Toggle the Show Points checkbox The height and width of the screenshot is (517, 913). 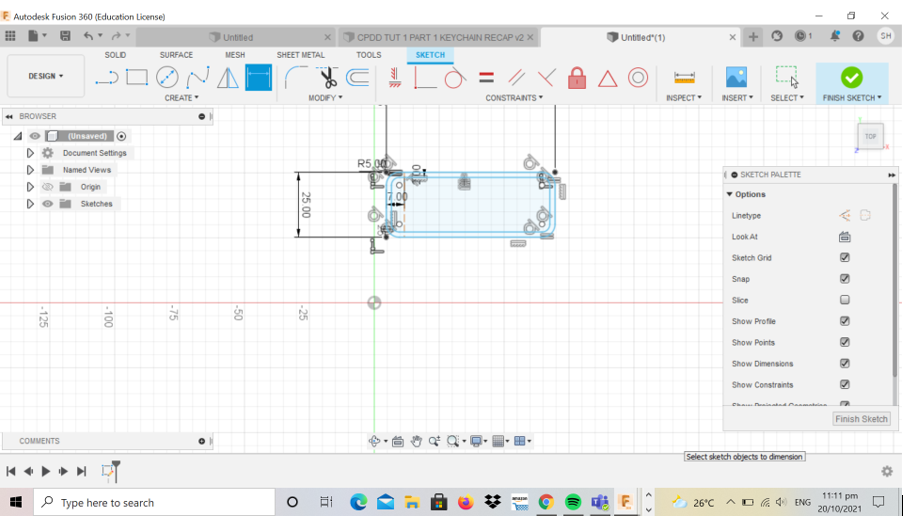pos(845,342)
